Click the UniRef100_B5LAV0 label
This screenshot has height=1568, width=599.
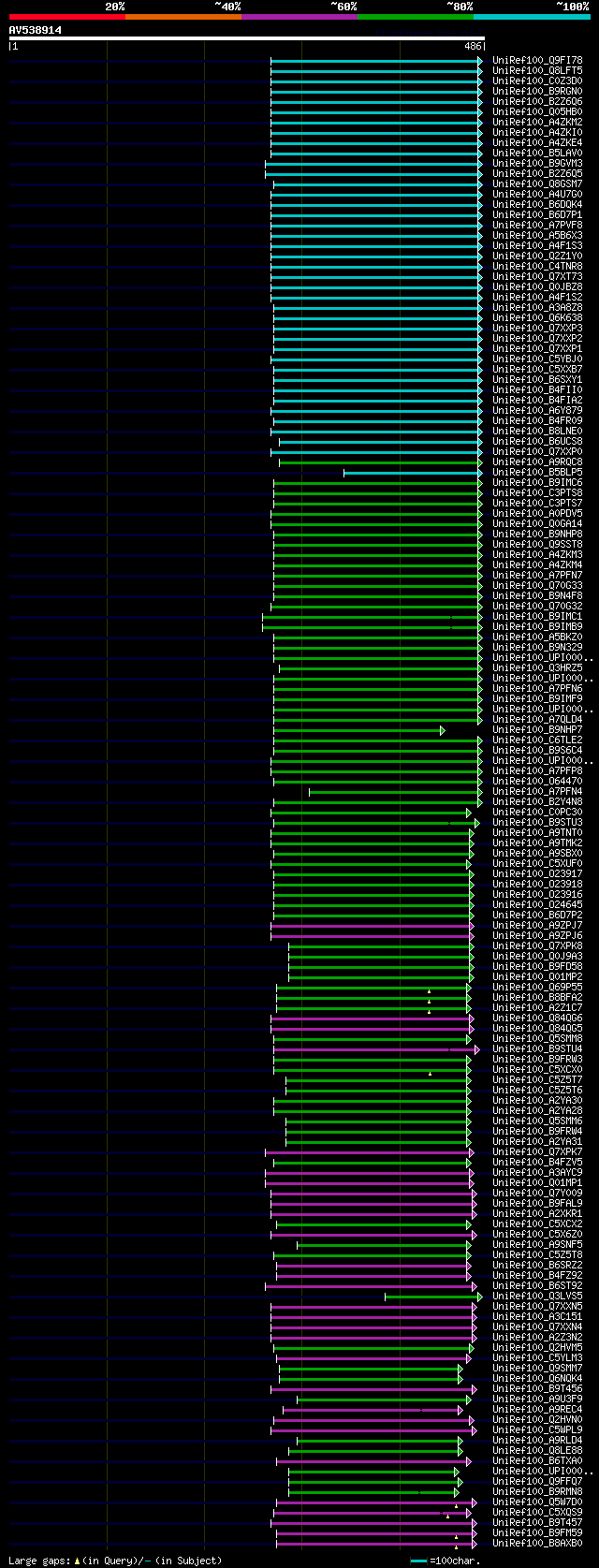pos(537,154)
